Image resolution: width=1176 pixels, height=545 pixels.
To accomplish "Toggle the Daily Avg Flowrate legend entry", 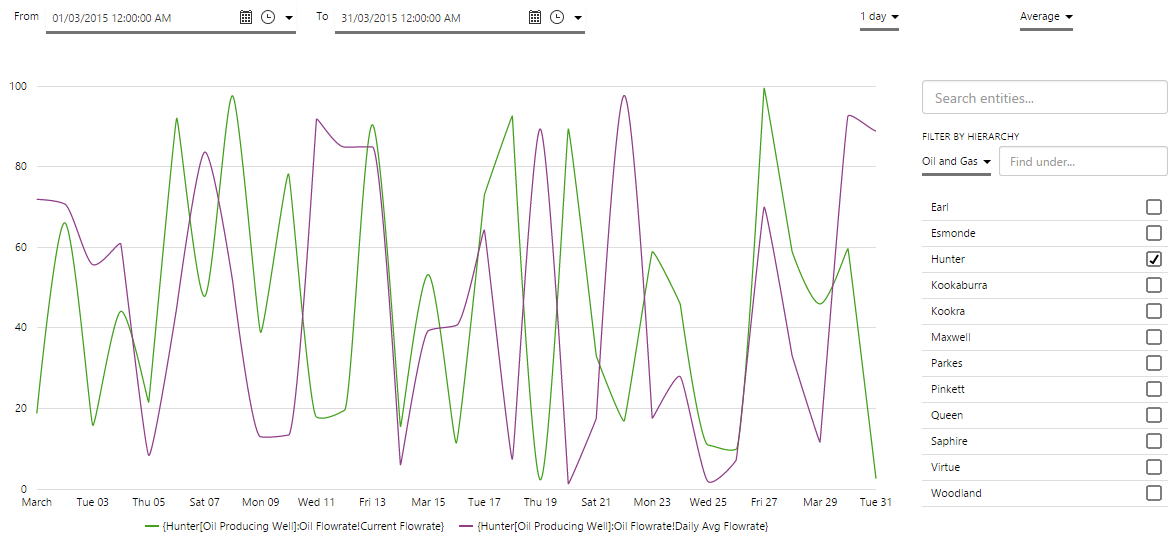I will pyautogui.click(x=613, y=526).
